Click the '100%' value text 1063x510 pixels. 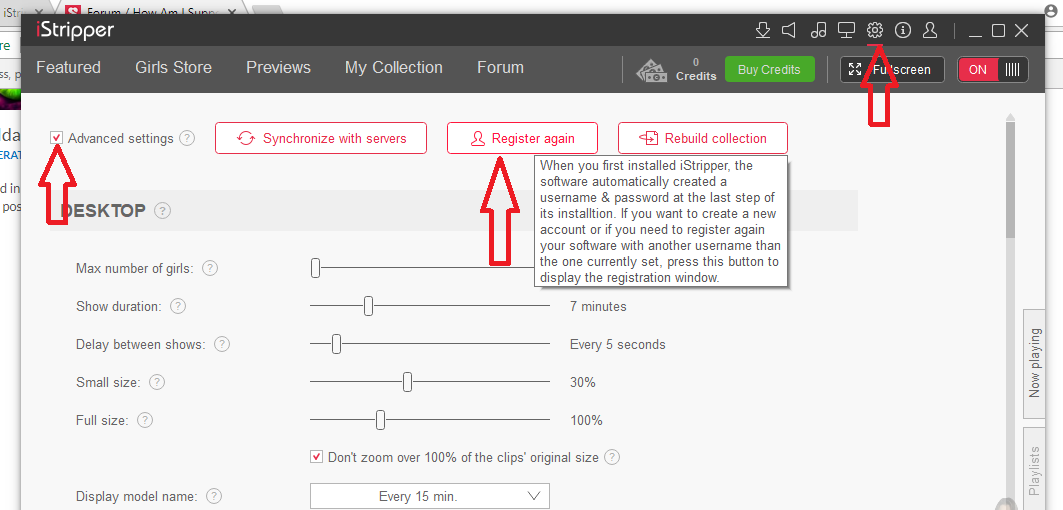[586, 420]
